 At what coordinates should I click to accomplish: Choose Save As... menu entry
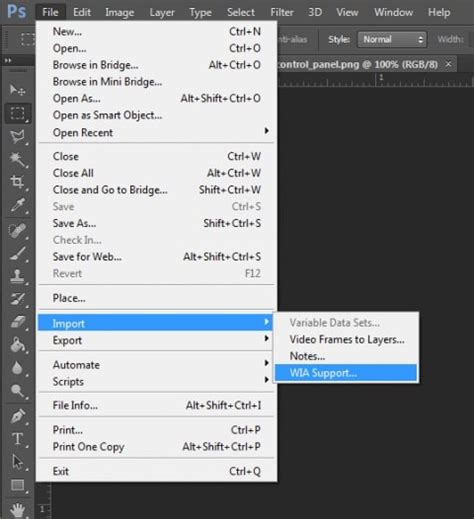[x=156, y=223]
